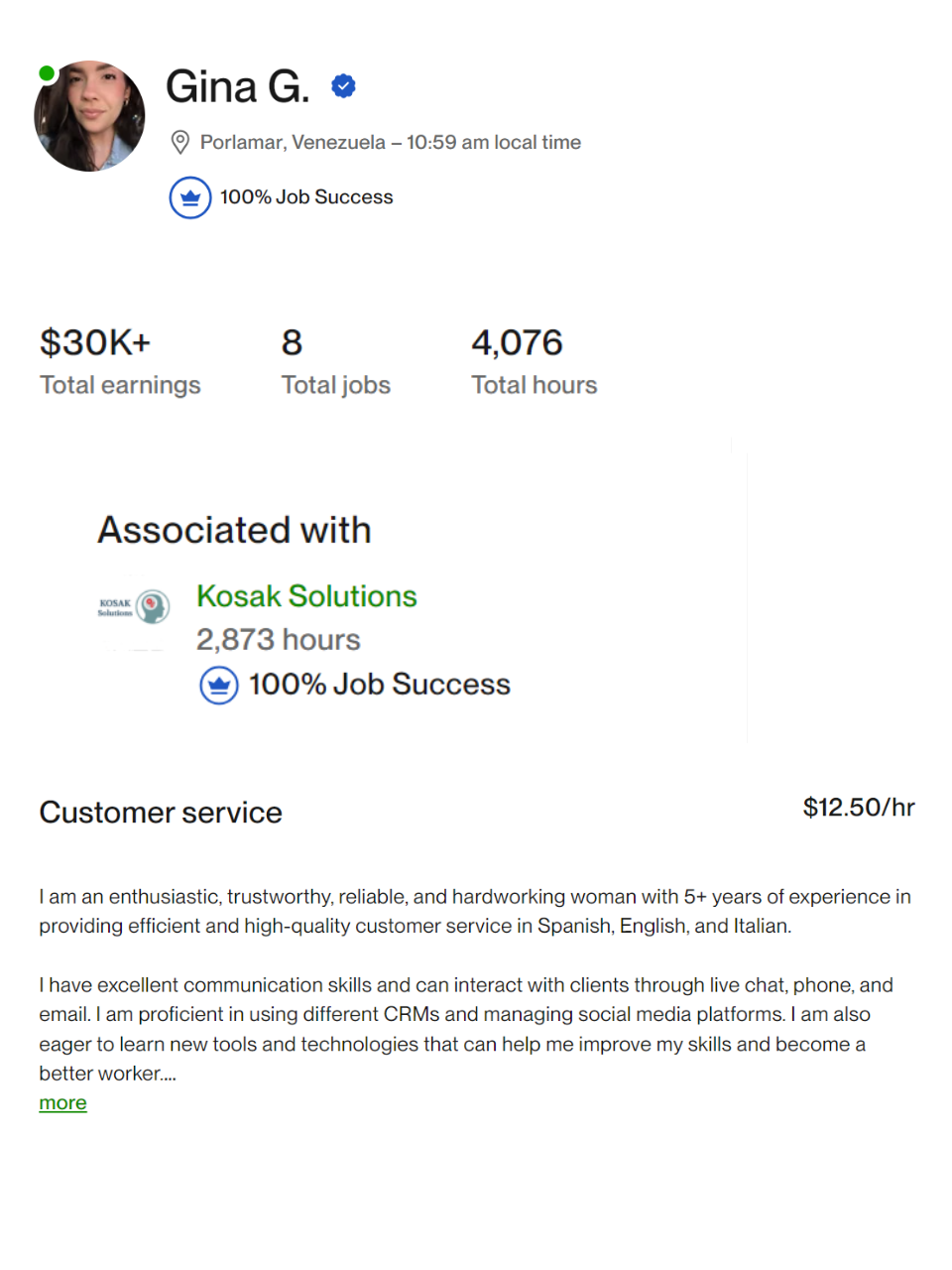Click the top 100% Job Success label

point(306,197)
